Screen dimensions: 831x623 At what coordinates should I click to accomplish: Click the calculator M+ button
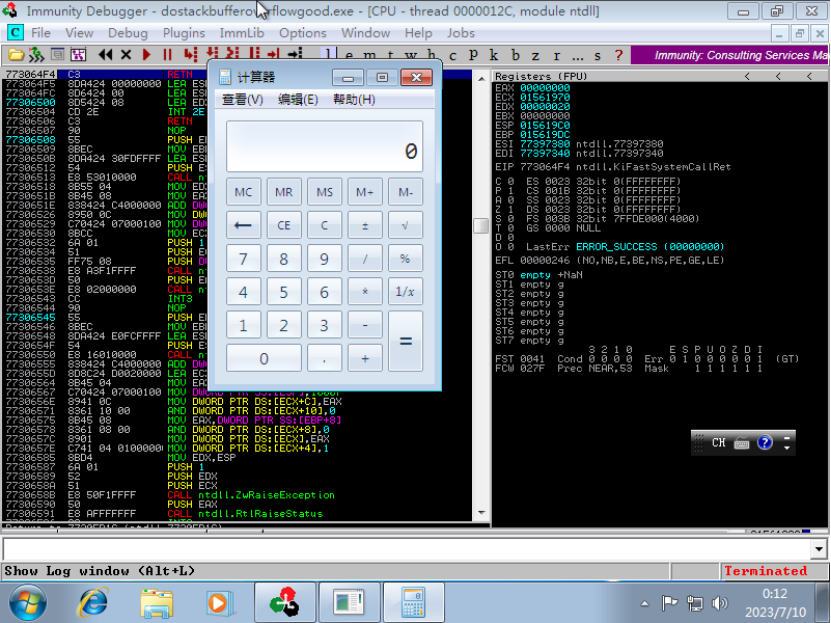click(365, 192)
